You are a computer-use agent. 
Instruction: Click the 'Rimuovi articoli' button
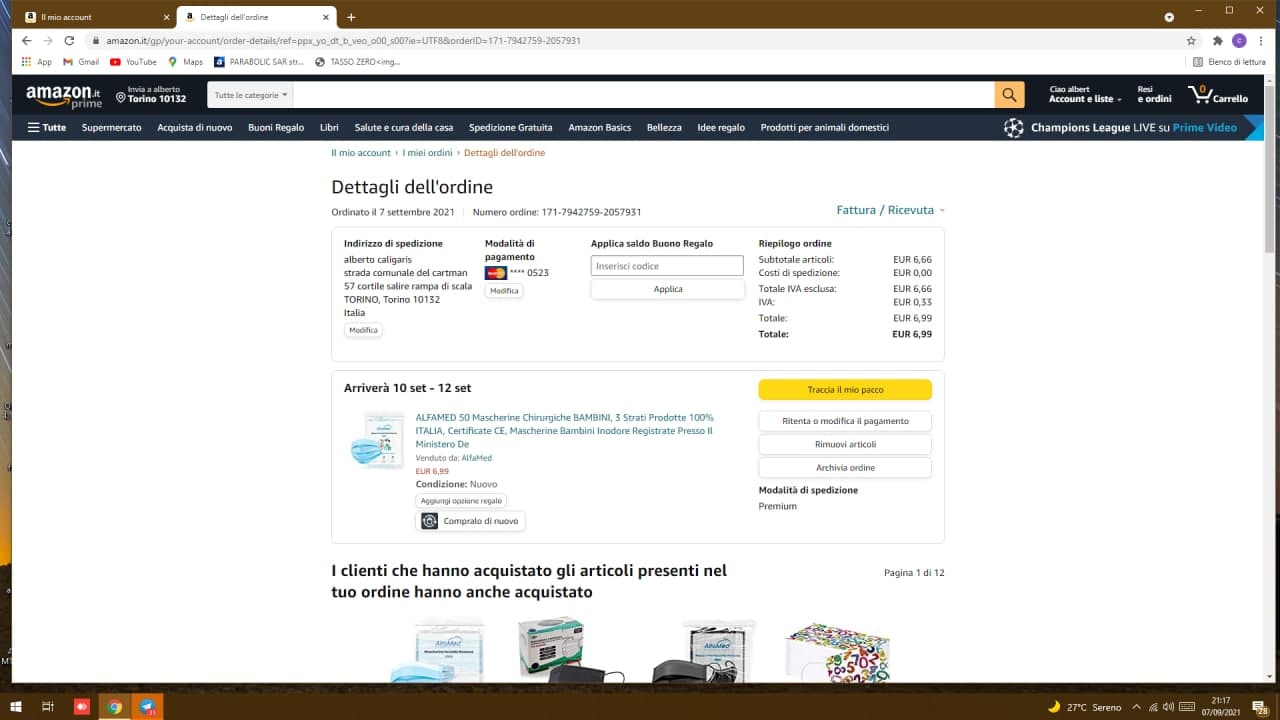click(845, 444)
